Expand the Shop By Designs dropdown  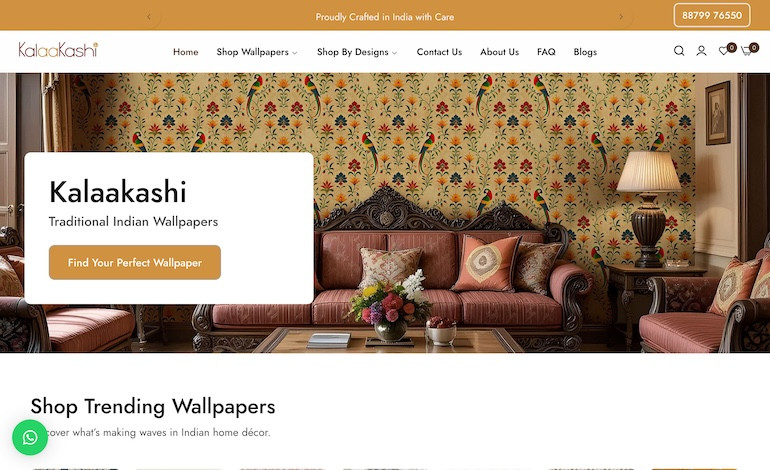tap(357, 52)
